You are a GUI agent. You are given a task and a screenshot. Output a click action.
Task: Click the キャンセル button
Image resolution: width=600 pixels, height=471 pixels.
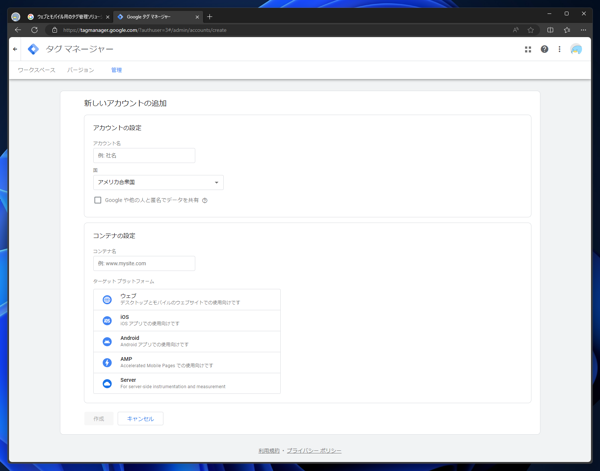pos(140,419)
